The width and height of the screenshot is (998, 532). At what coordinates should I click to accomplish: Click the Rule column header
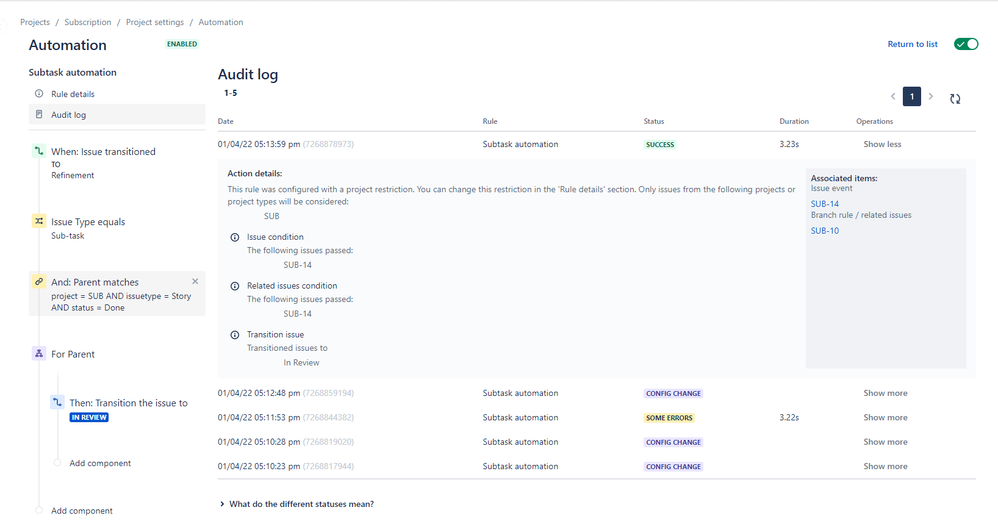pyautogui.click(x=490, y=121)
